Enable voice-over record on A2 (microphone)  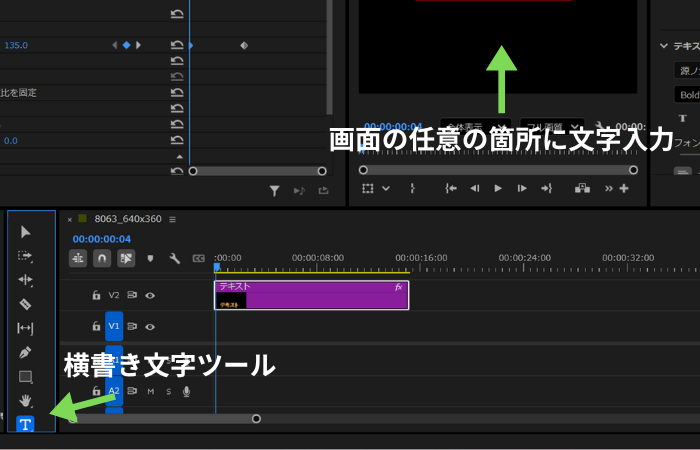187,392
